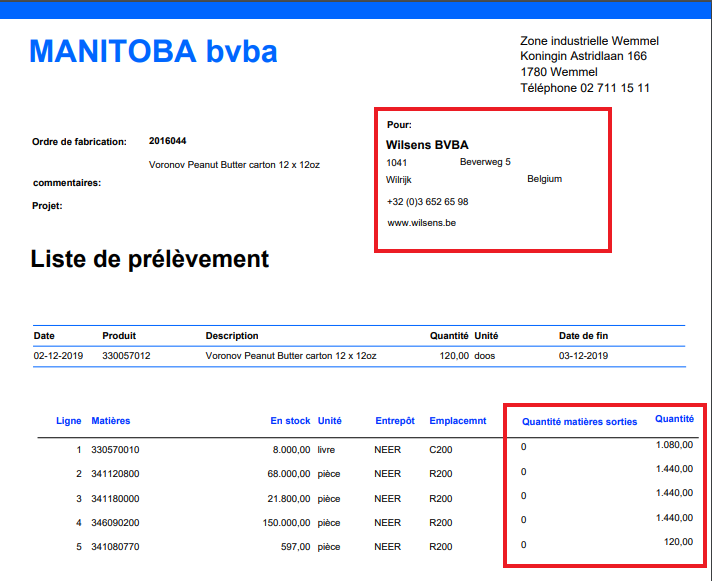The height and width of the screenshot is (581, 712).
Task: Click the customer name Wilsens BVBA
Action: [427, 145]
